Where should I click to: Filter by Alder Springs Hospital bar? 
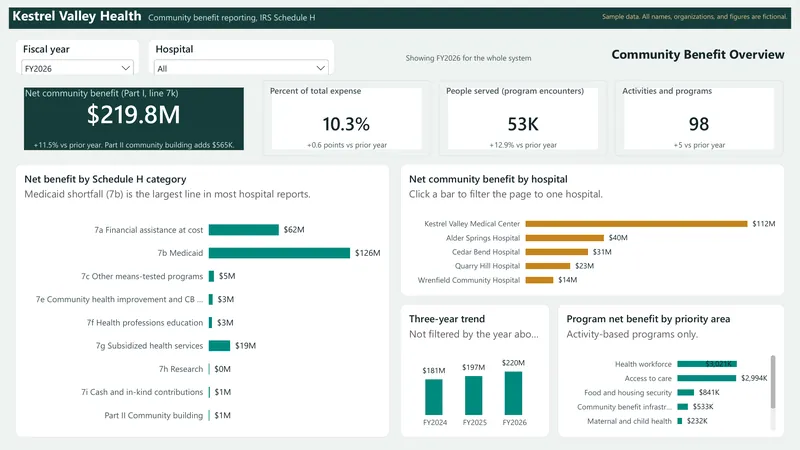tap(565, 238)
